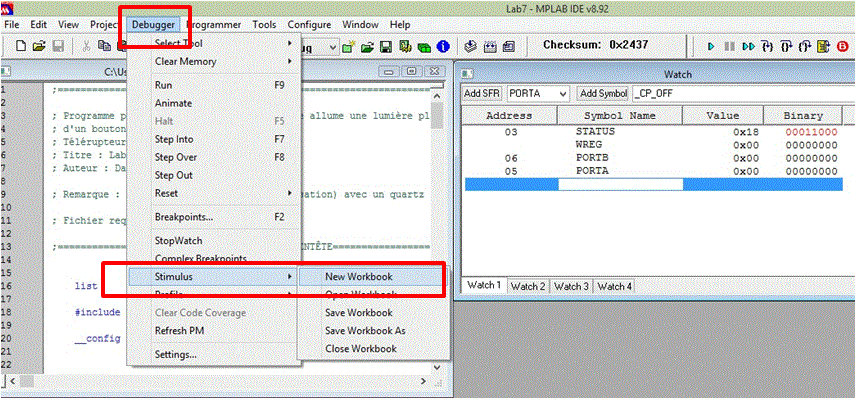Select the STATUS row in Watch

[x=652, y=132]
